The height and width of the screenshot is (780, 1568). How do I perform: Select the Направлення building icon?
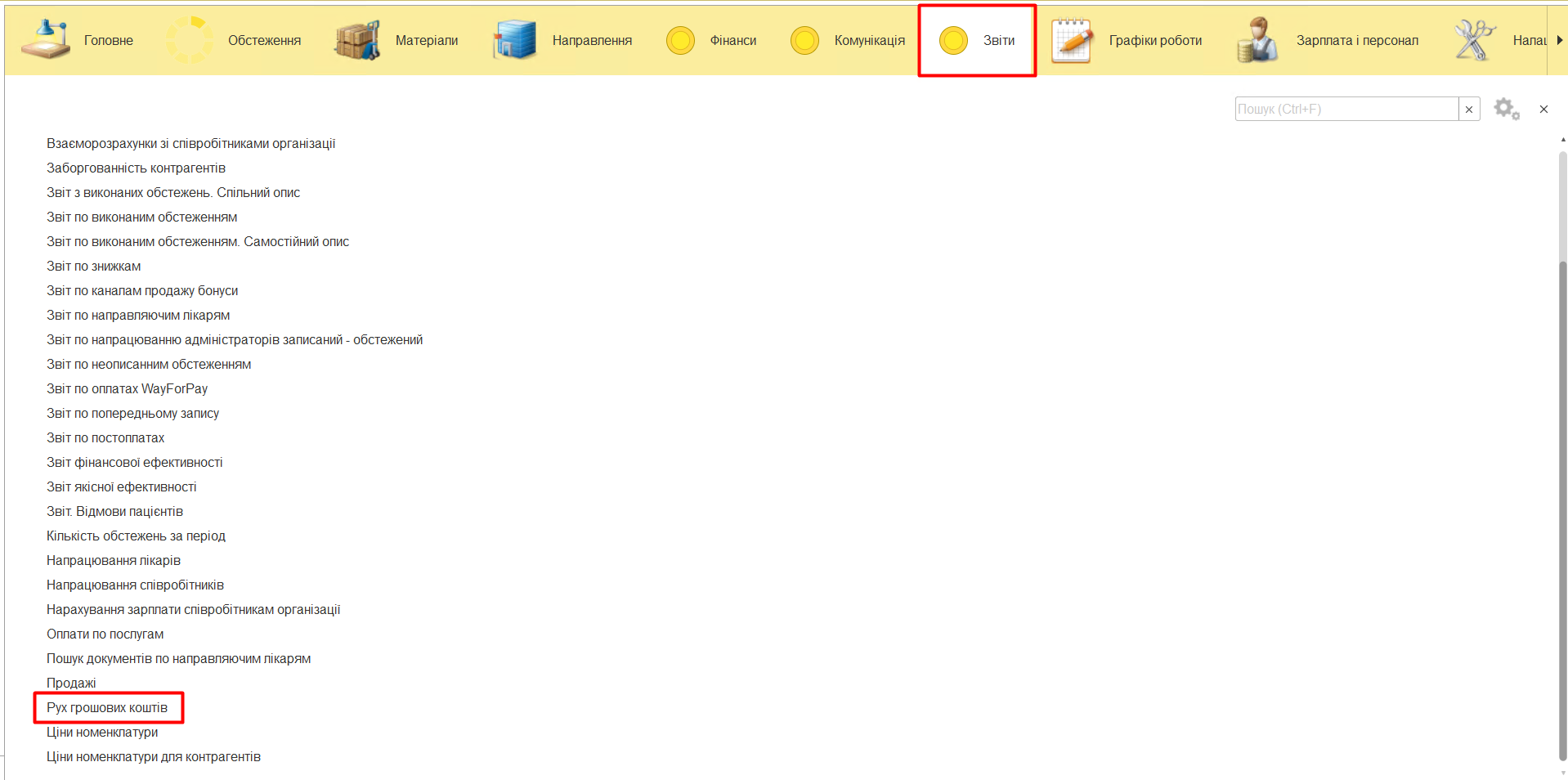coord(514,40)
